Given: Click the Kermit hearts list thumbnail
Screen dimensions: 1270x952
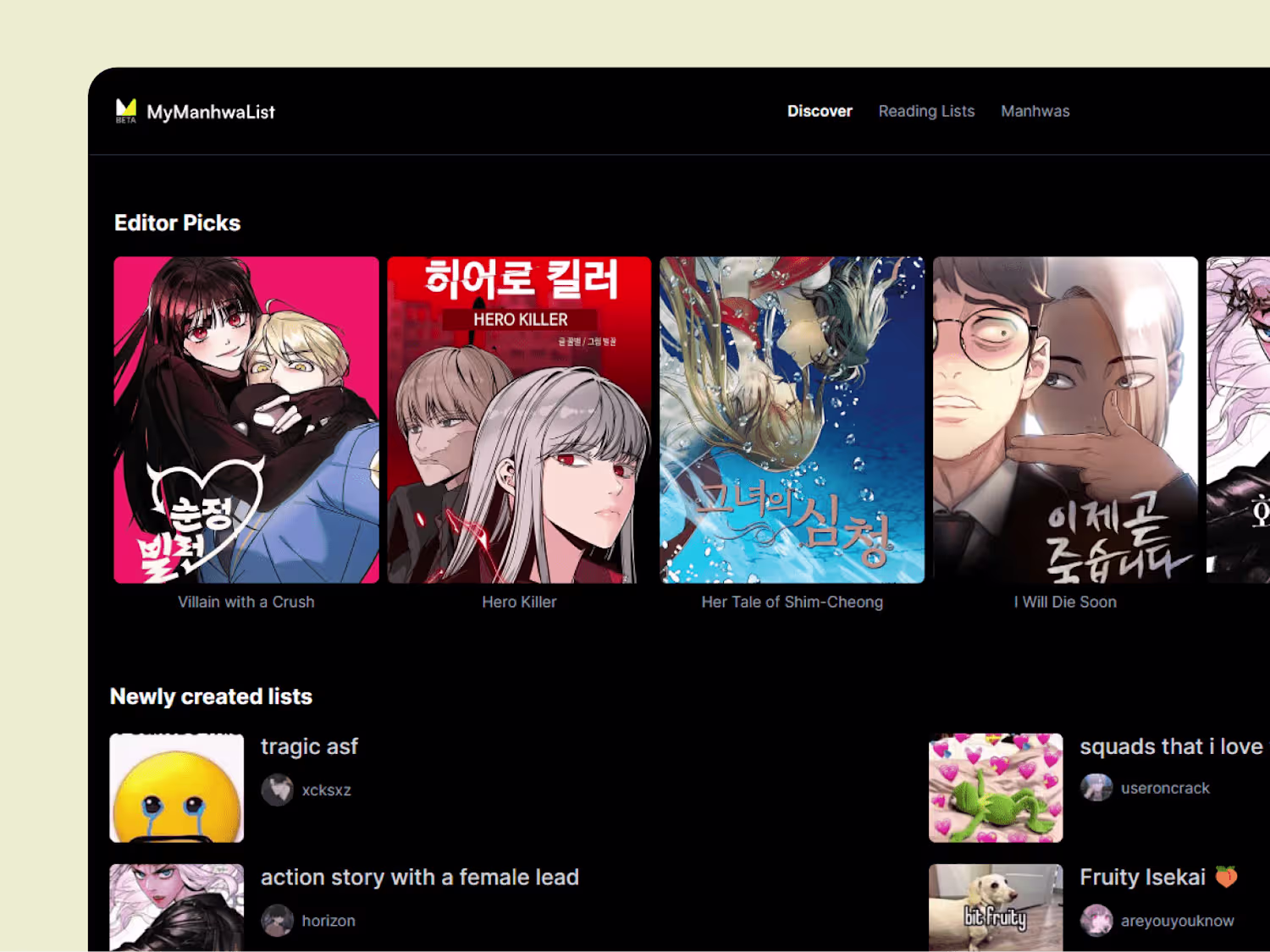Looking at the screenshot, I should tap(996, 788).
